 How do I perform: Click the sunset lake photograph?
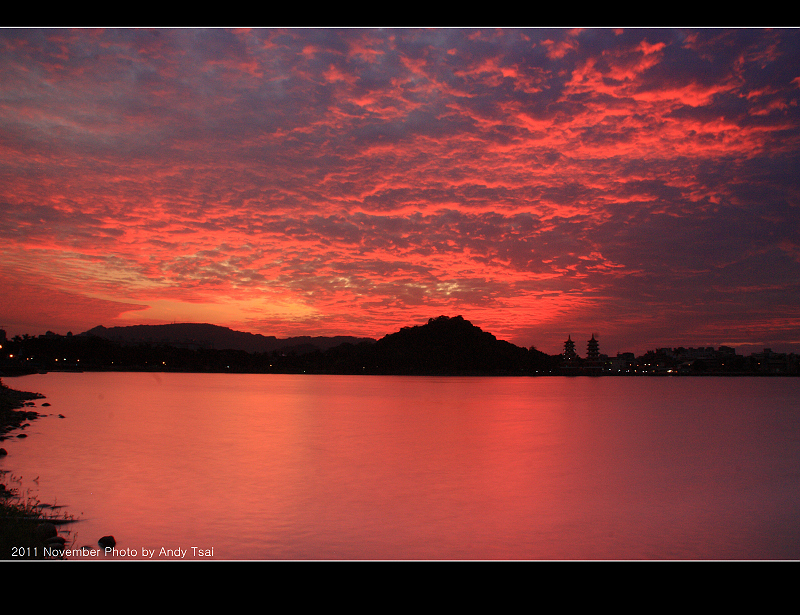[x=400, y=294]
